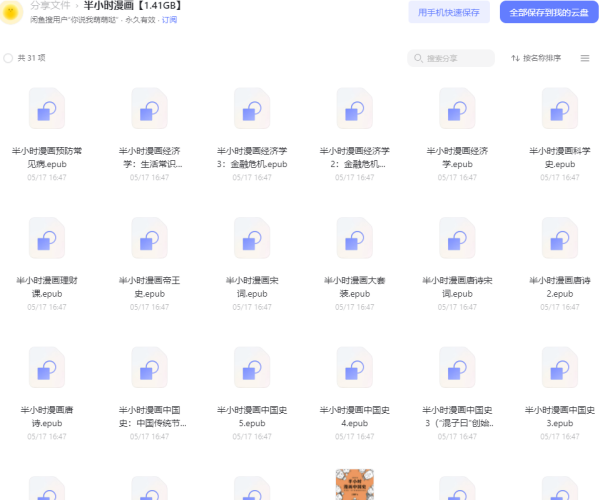Click 用手机快速保存 button
Screen dimensions: 600x500
click(449, 12)
